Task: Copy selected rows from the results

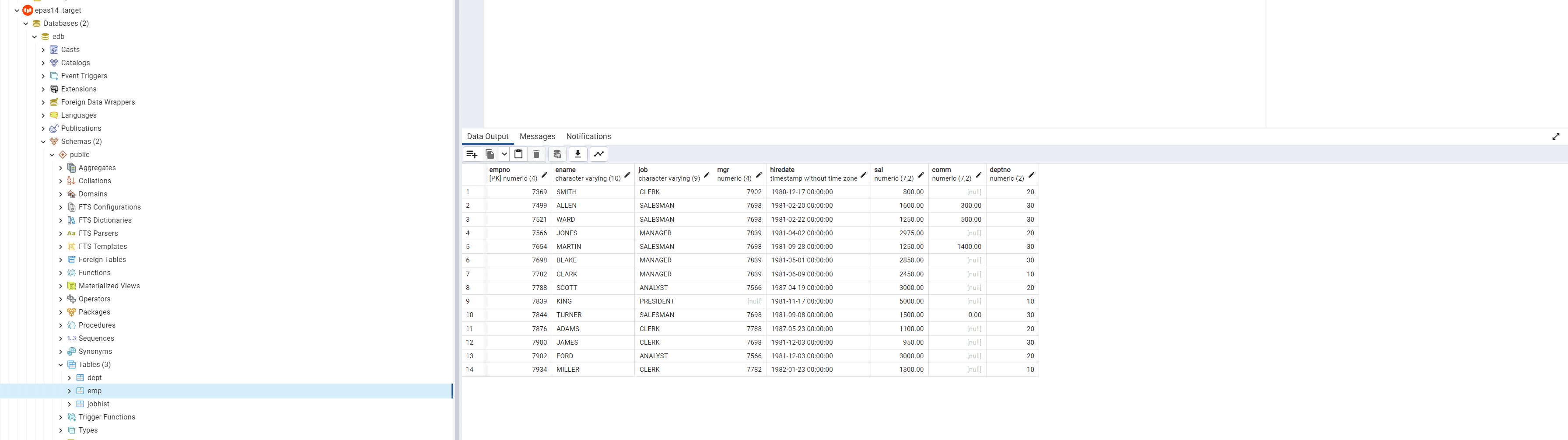Action: pyautogui.click(x=490, y=154)
